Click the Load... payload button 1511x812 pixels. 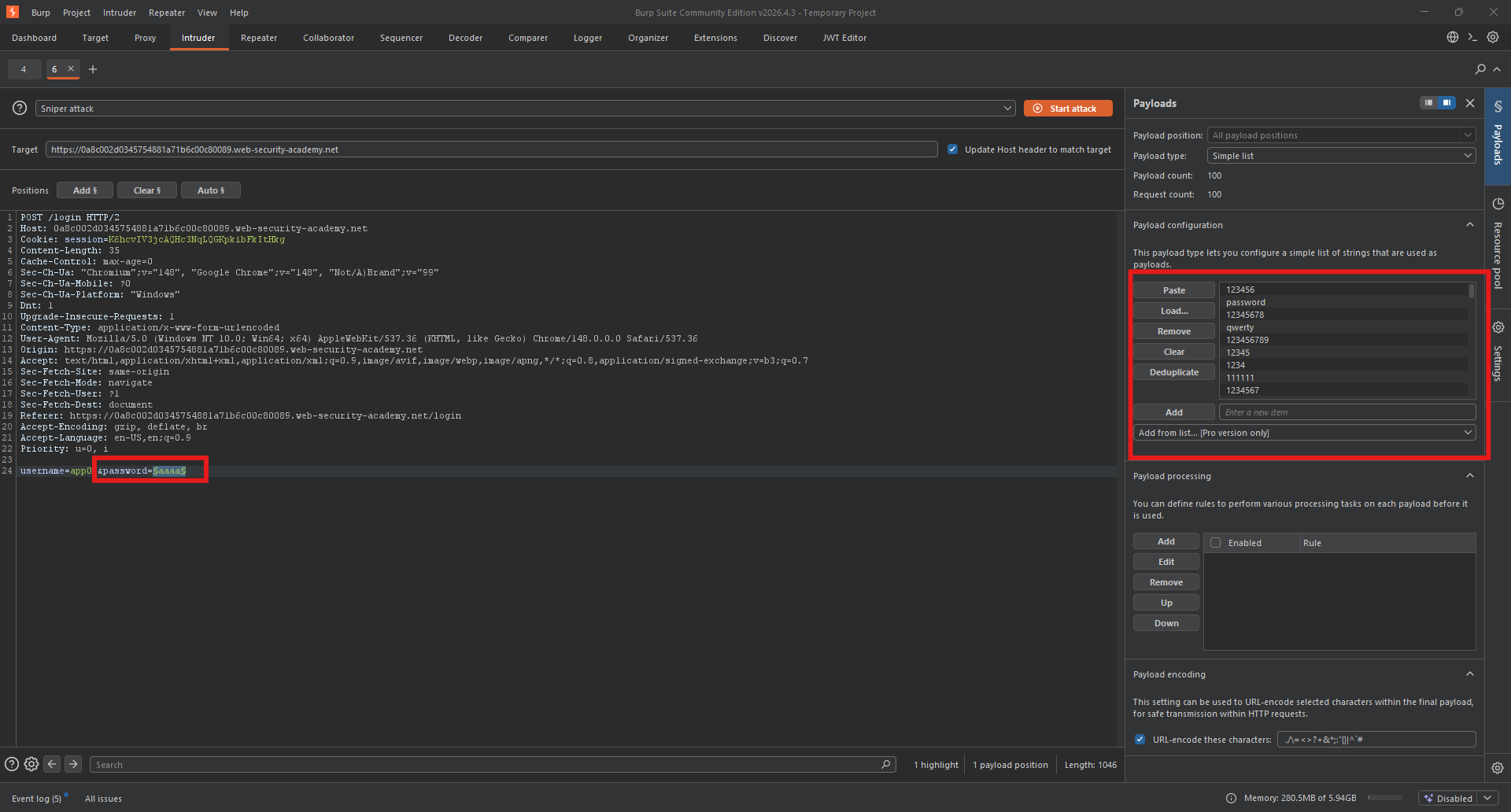coord(1174,311)
